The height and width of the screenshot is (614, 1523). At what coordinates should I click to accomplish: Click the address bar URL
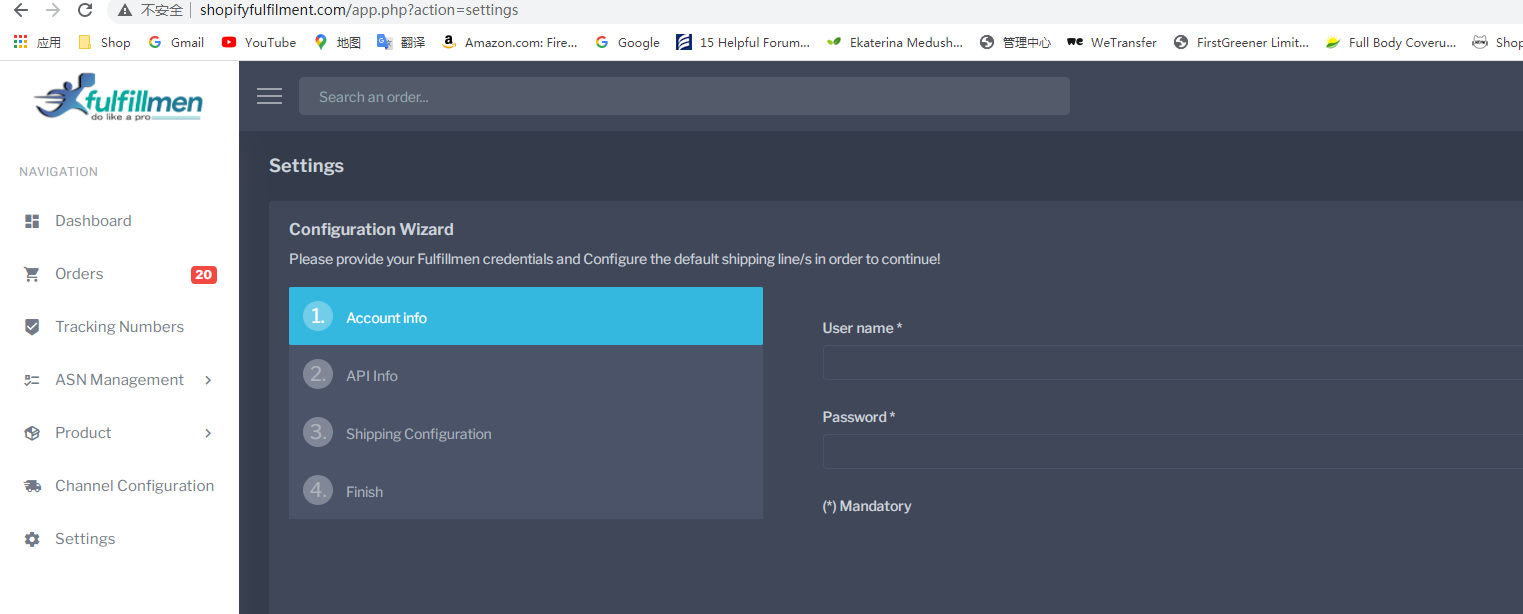(x=359, y=10)
